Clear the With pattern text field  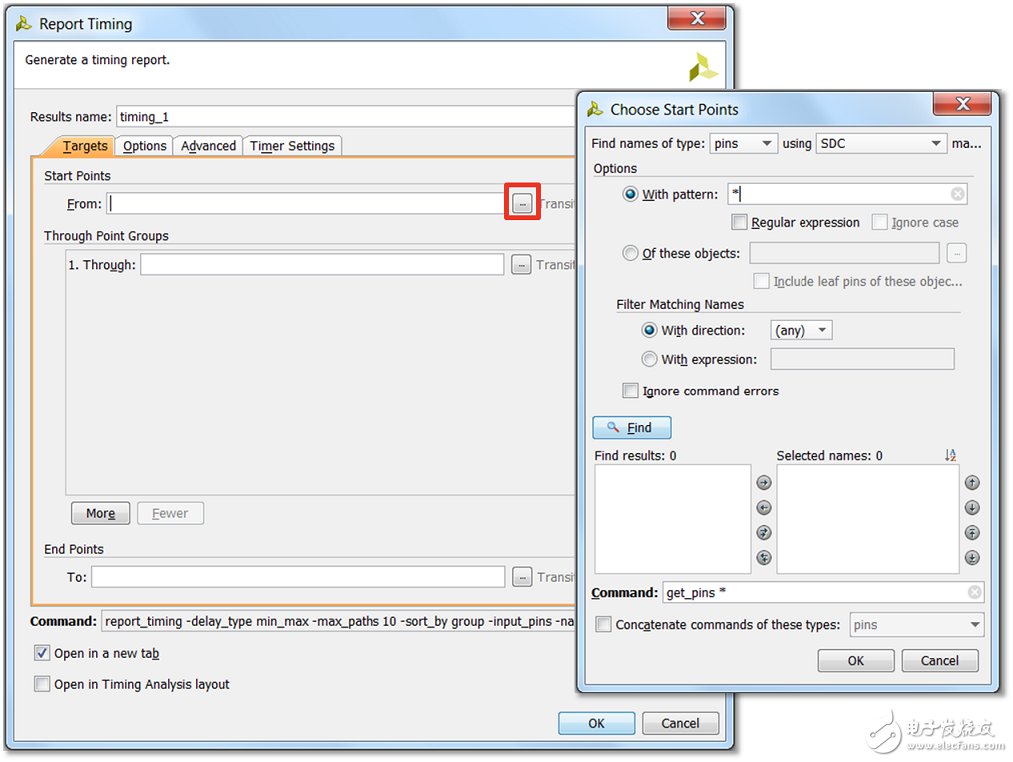[x=957, y=194]
